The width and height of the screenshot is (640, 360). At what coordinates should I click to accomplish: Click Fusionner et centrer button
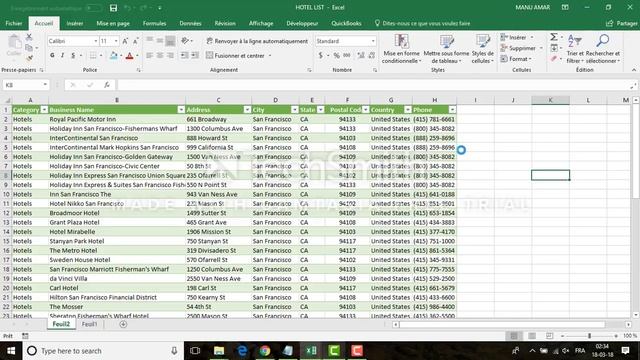235,56
